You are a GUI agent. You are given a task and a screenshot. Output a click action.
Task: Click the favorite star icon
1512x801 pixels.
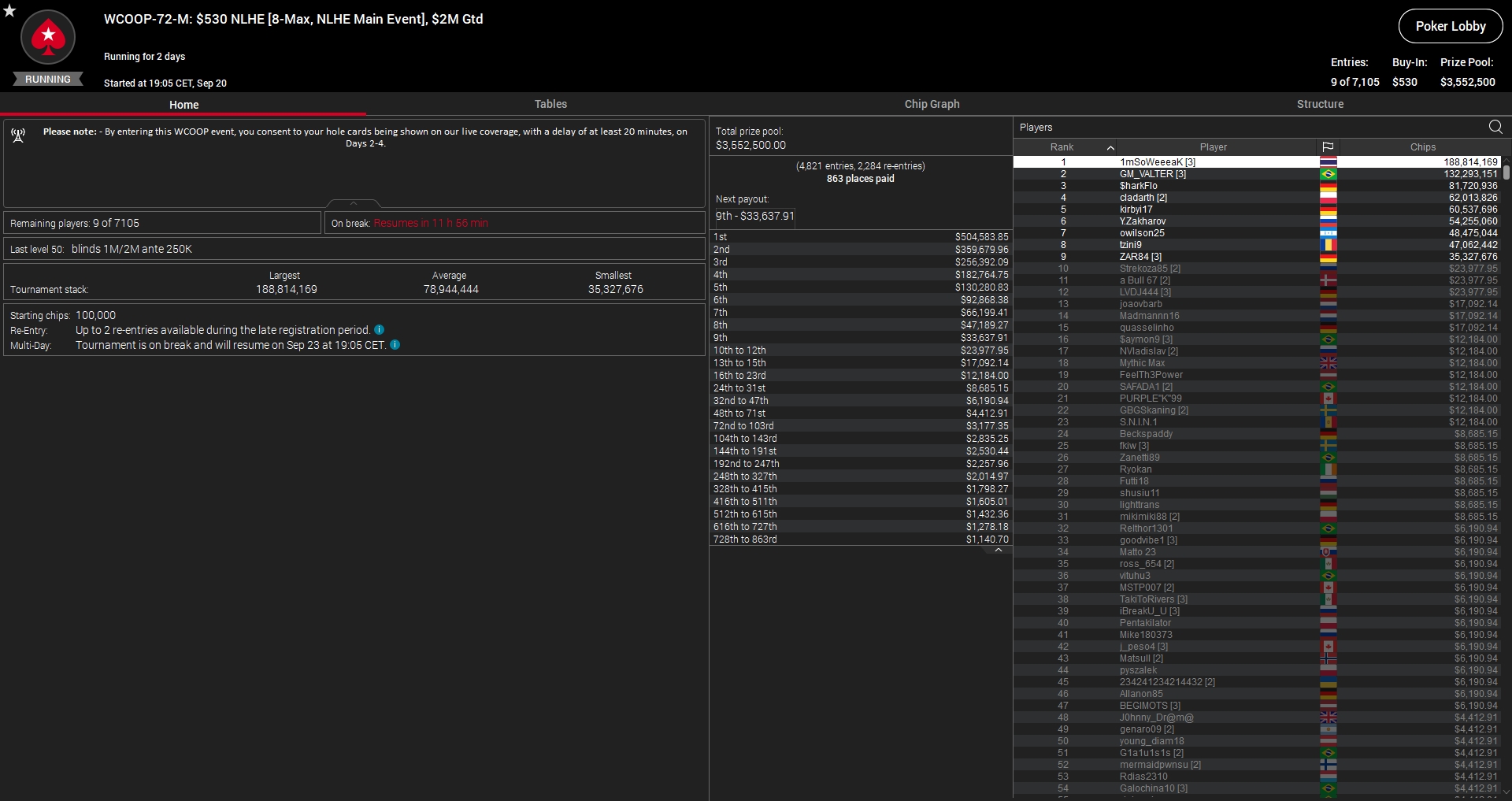click(x=9, y=10)
